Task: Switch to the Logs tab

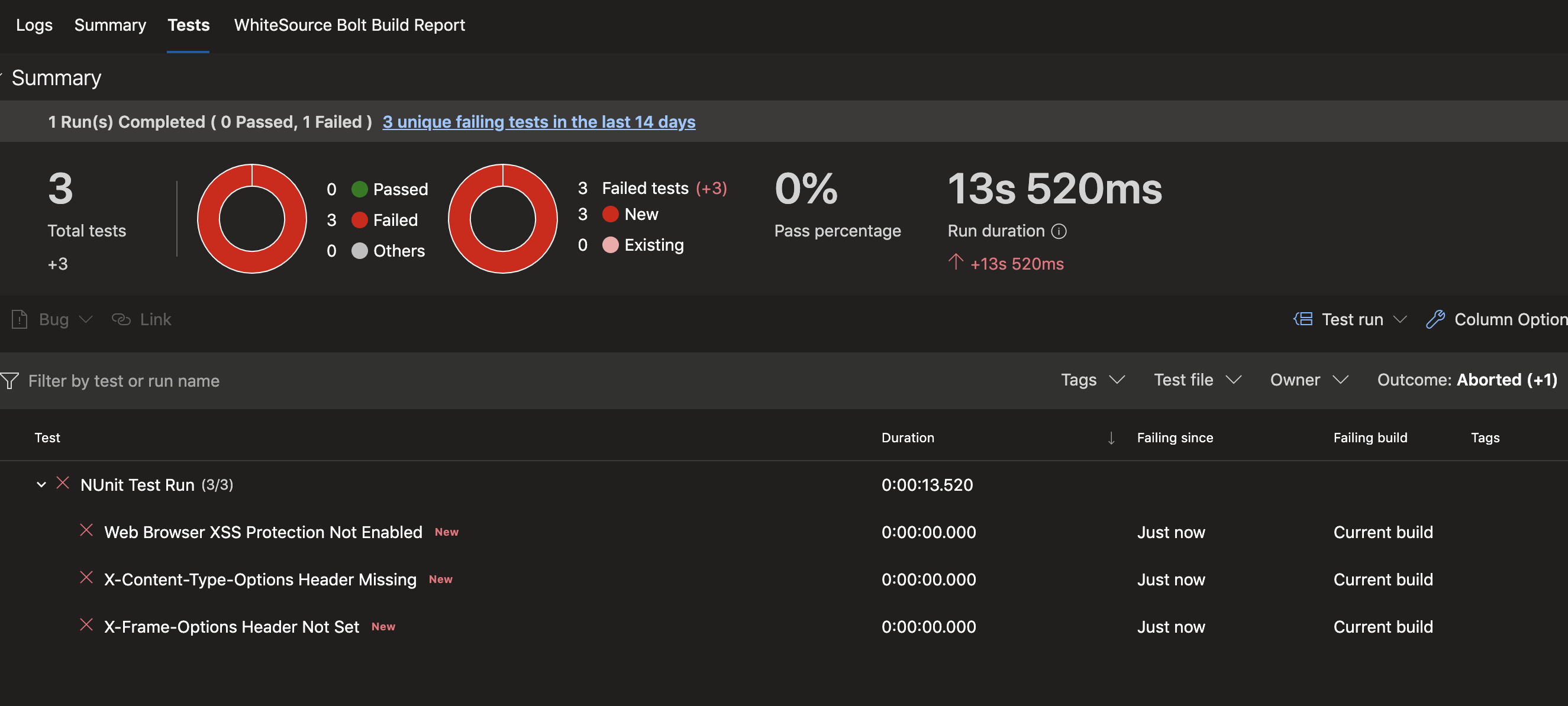Action: [34, 25]
